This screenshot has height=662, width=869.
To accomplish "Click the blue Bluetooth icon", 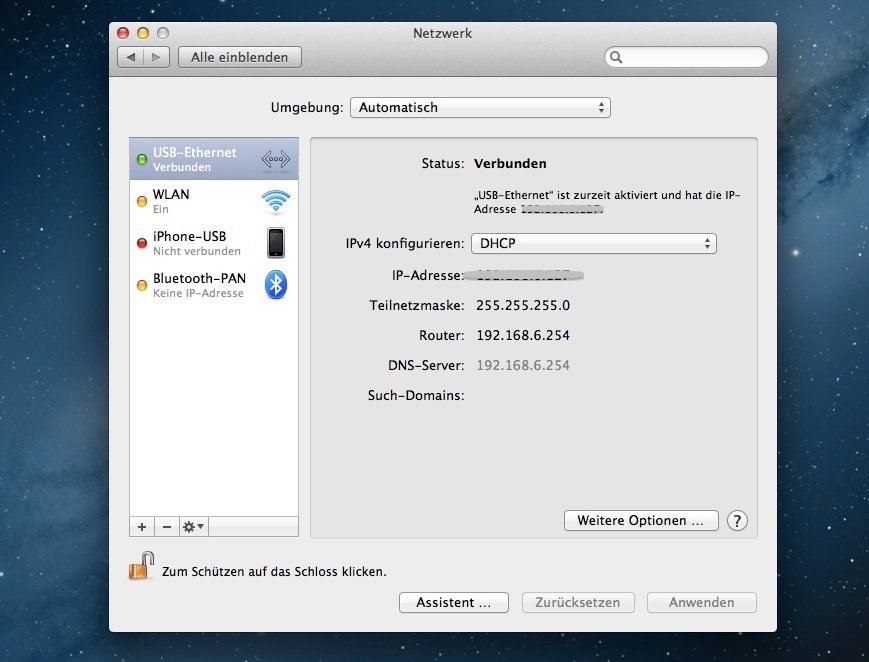I will tap(276, 285).
